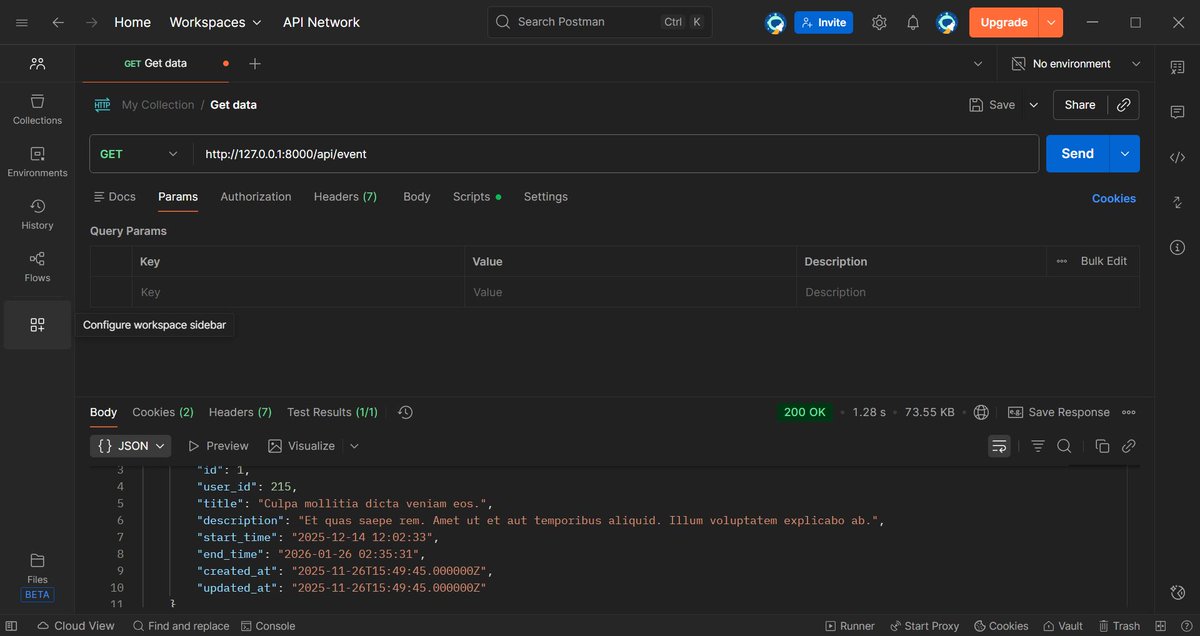Switch to the Authorization tab
Image resolution: width=1200 pixels, height=636 pixels.
click(255, 196)
